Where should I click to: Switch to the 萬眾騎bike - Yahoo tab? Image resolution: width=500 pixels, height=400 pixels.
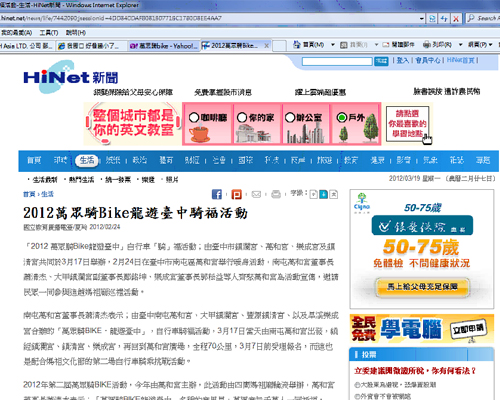(164, 46)
